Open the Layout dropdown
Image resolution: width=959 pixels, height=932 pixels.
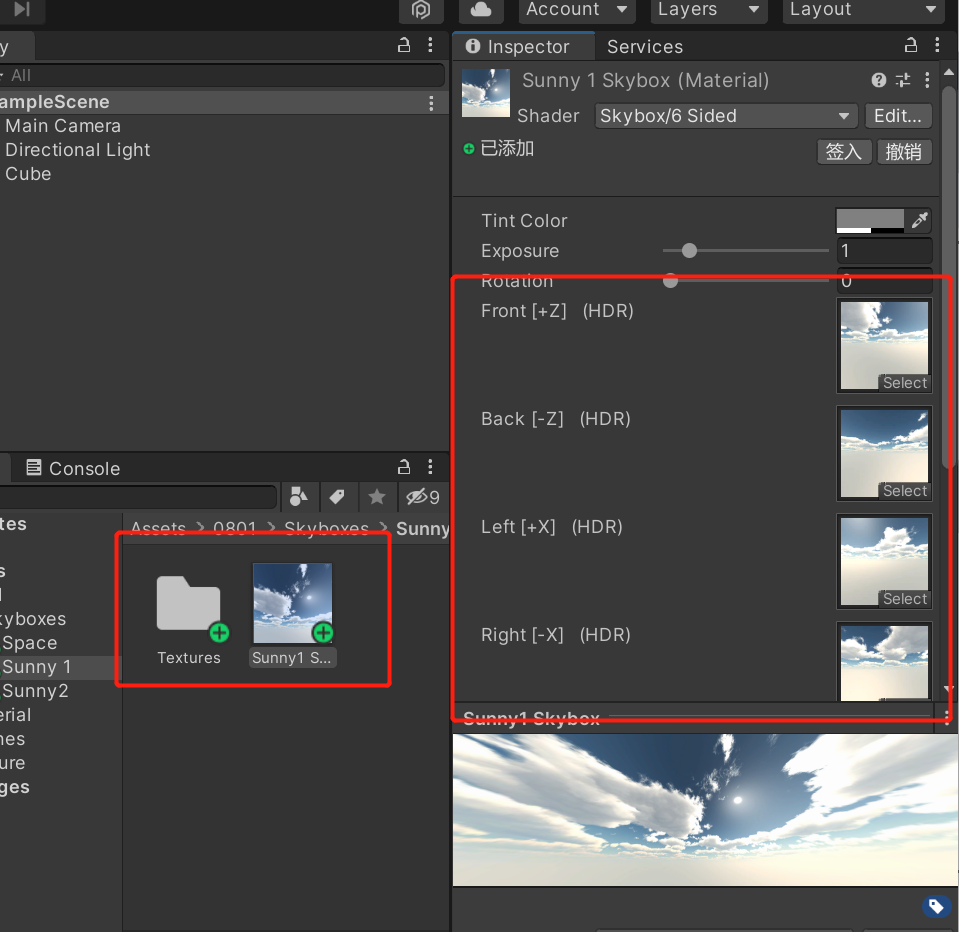[862, 10]
